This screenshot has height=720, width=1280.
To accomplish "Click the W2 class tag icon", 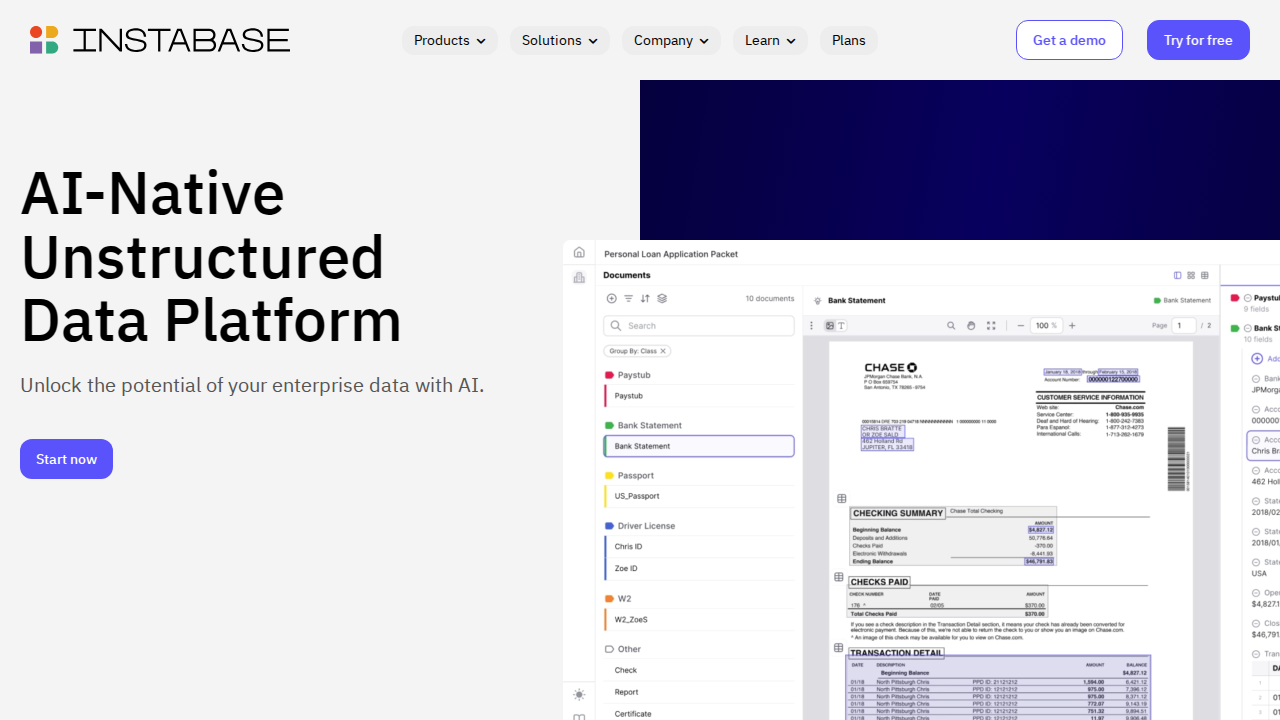I will point(609,598).
